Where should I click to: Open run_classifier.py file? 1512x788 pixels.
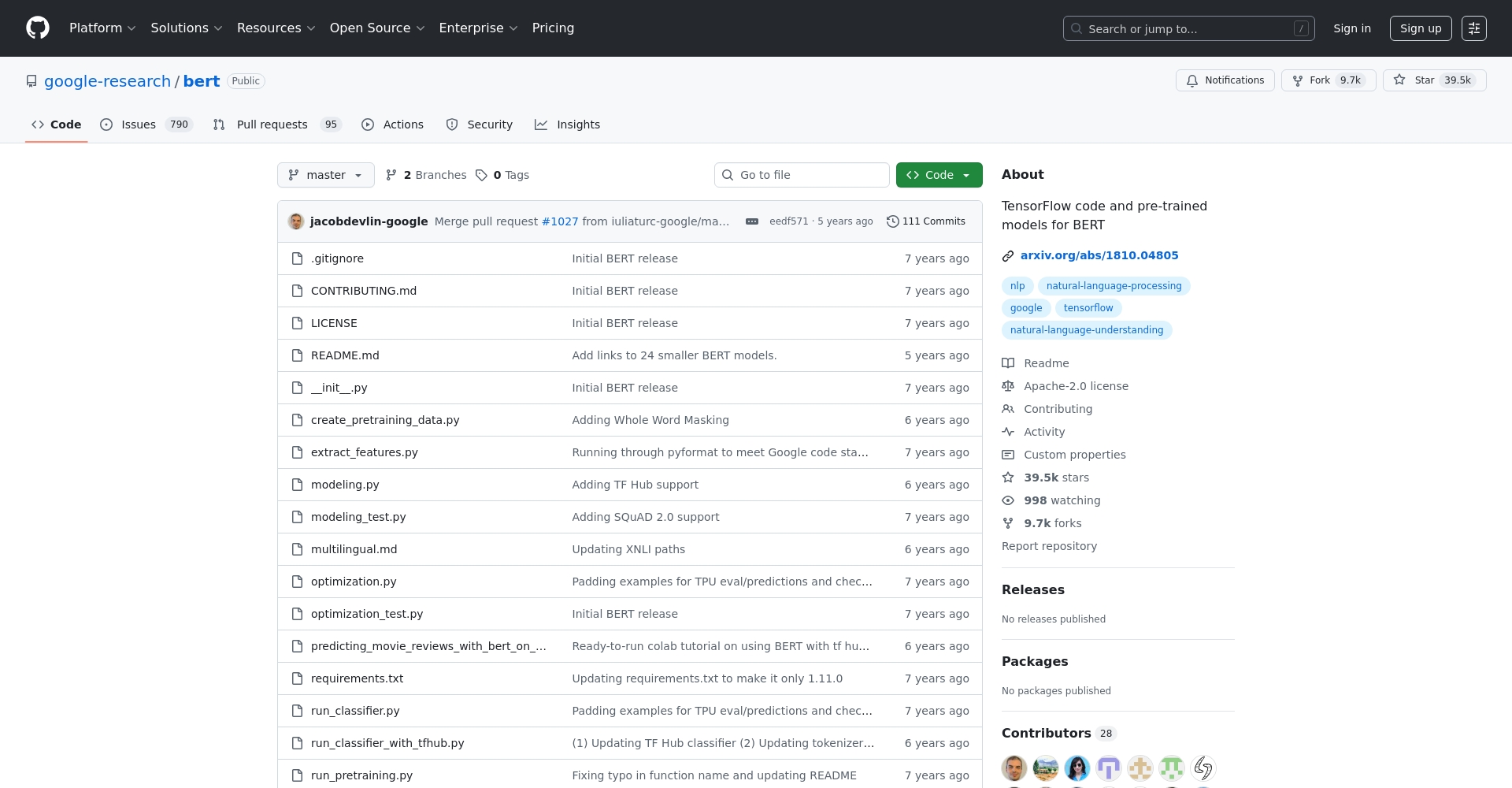tap(355, 711)
